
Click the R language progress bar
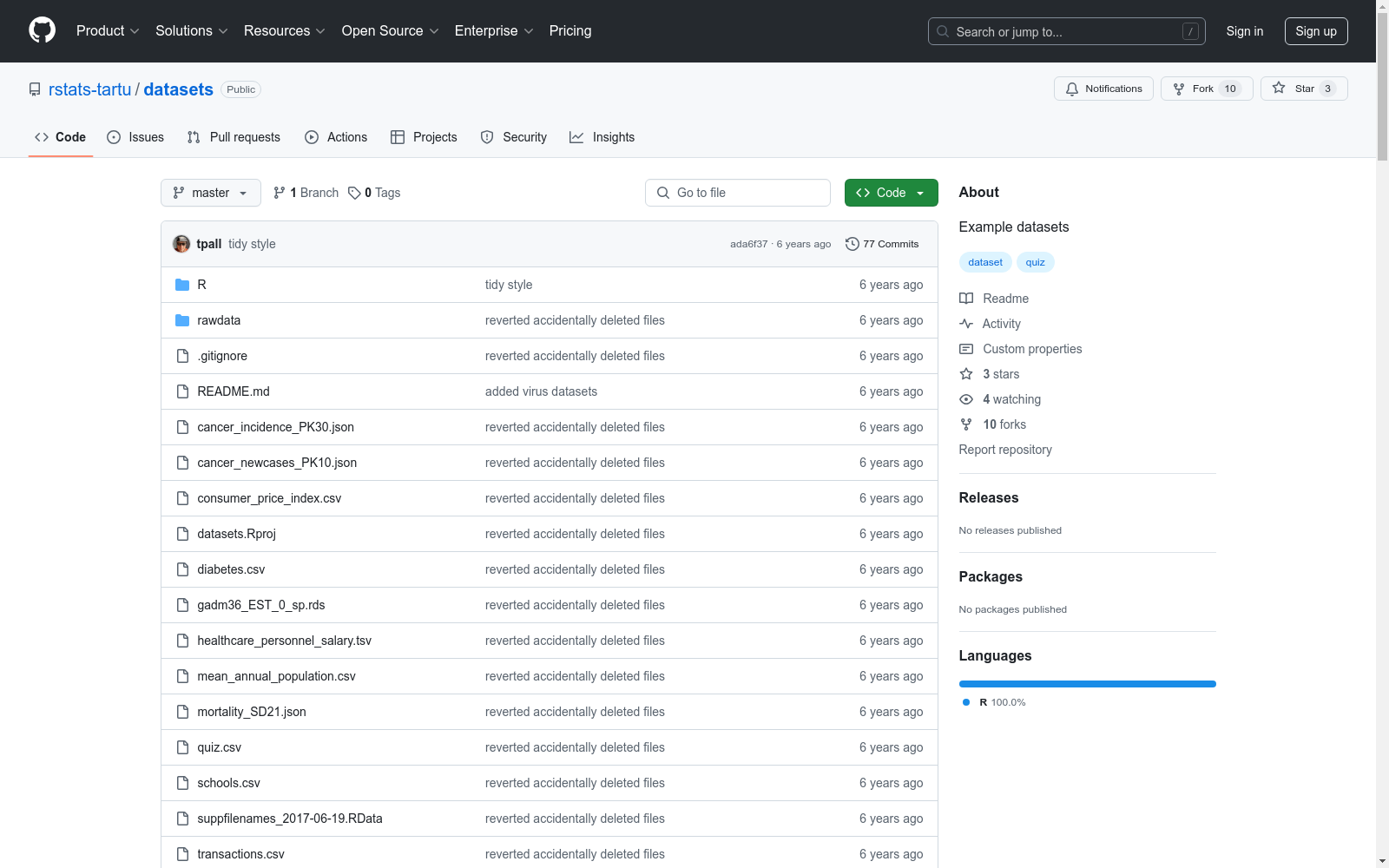point(1088,684)
